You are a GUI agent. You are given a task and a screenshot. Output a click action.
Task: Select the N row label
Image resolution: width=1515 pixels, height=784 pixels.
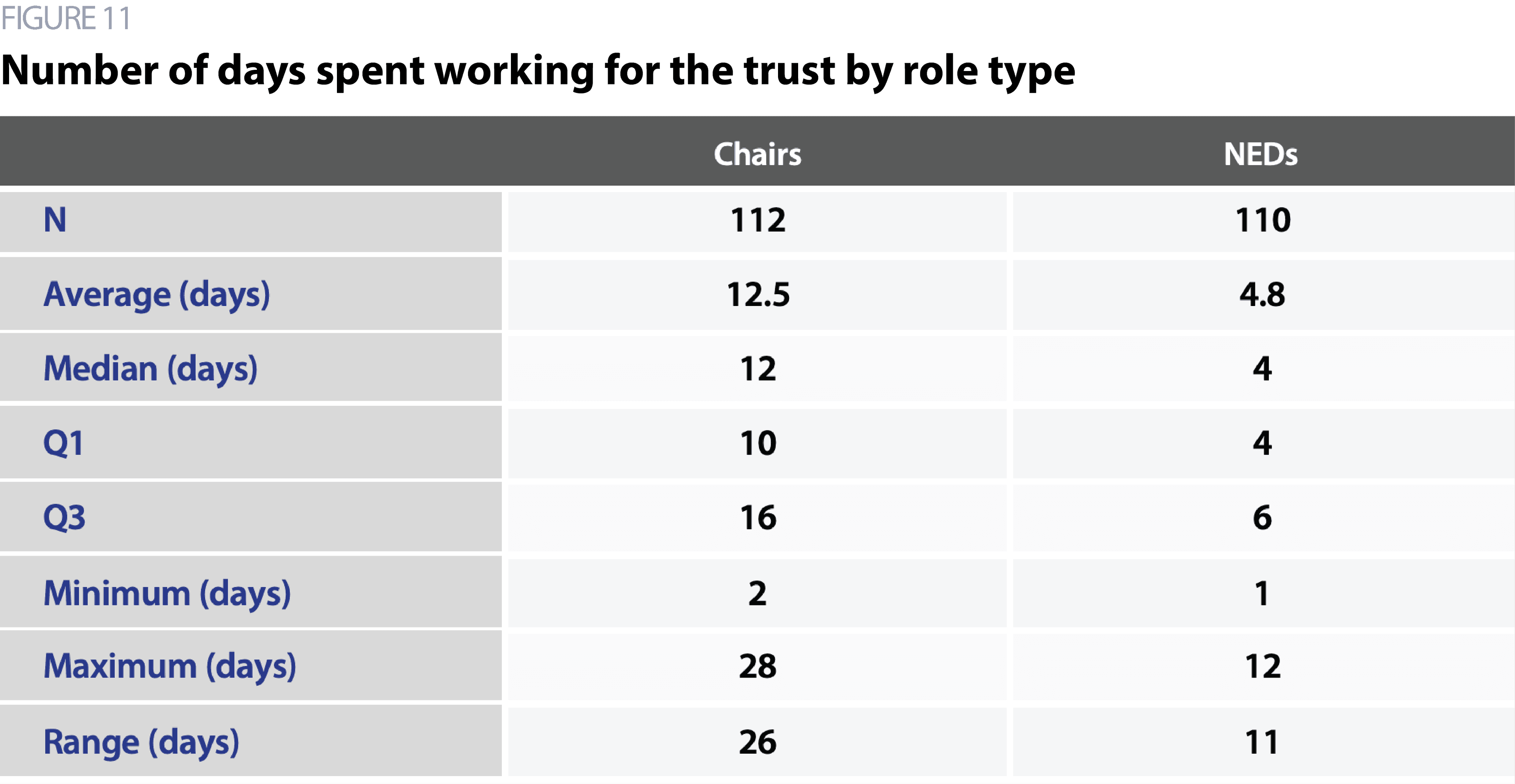[x=55, y=220]
